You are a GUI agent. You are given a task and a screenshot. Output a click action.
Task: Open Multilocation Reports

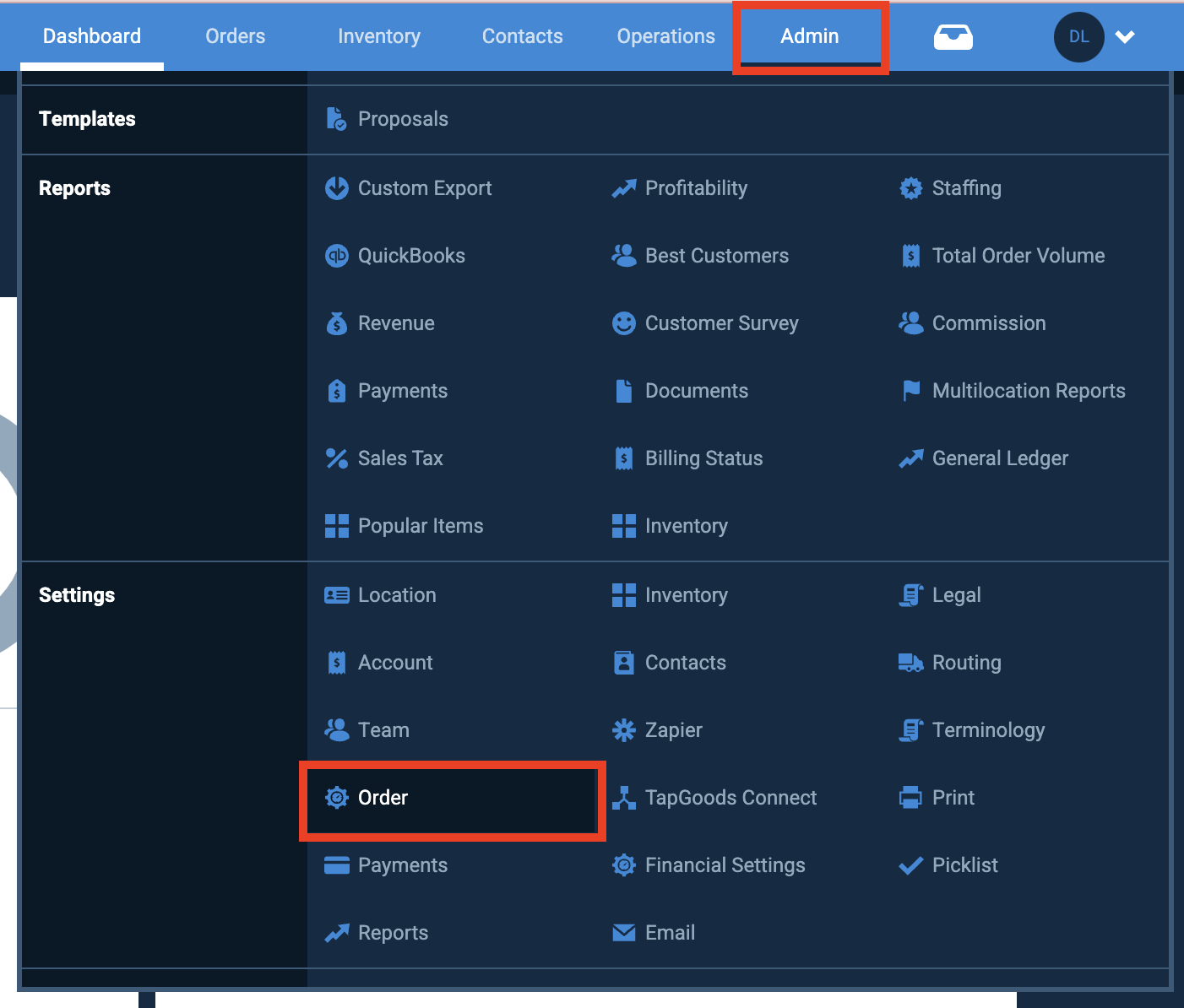click(1029, 391)
